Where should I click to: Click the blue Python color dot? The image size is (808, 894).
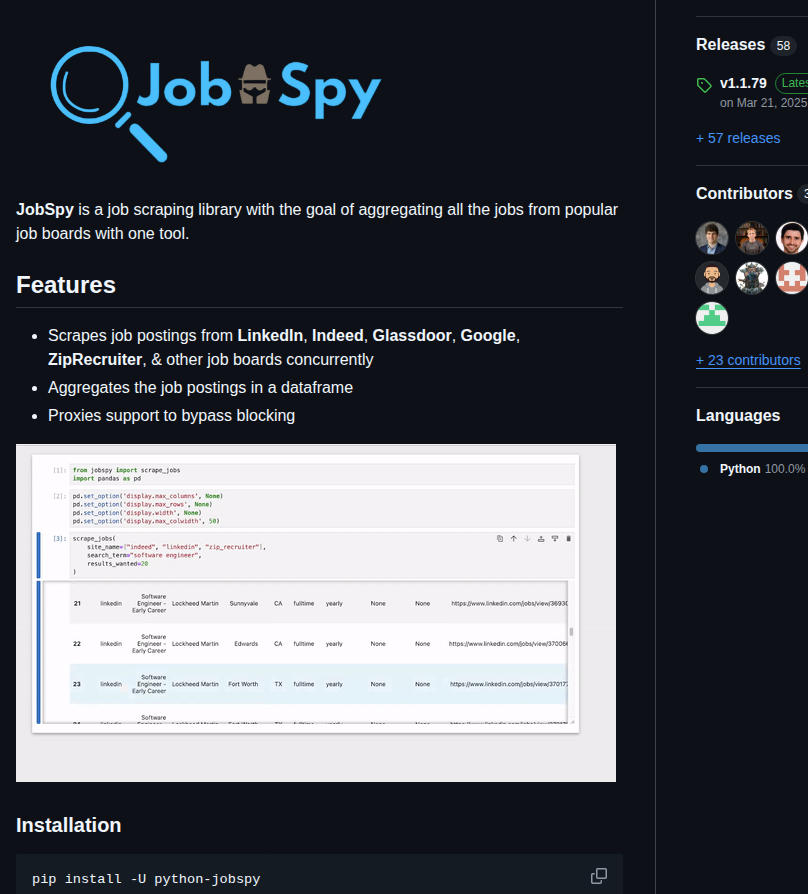coord(704,469)
